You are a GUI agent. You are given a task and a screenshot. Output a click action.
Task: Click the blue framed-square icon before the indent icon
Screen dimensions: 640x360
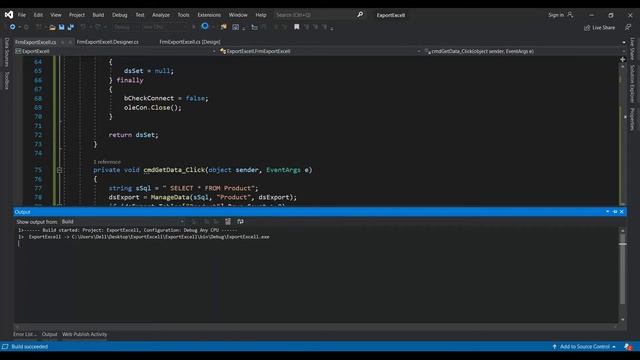tap(236, 27)
